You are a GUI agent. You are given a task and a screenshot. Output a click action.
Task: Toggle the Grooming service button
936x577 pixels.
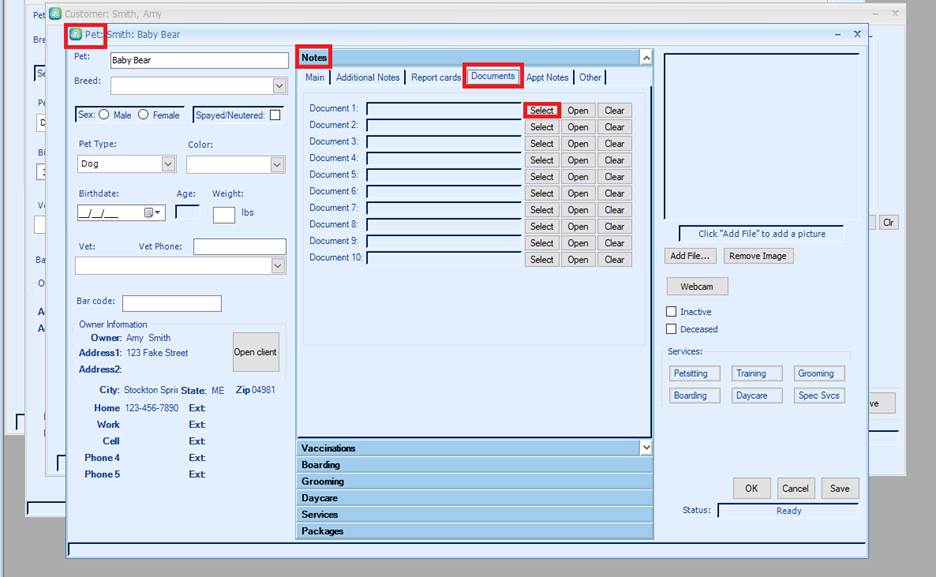[815, 374]
